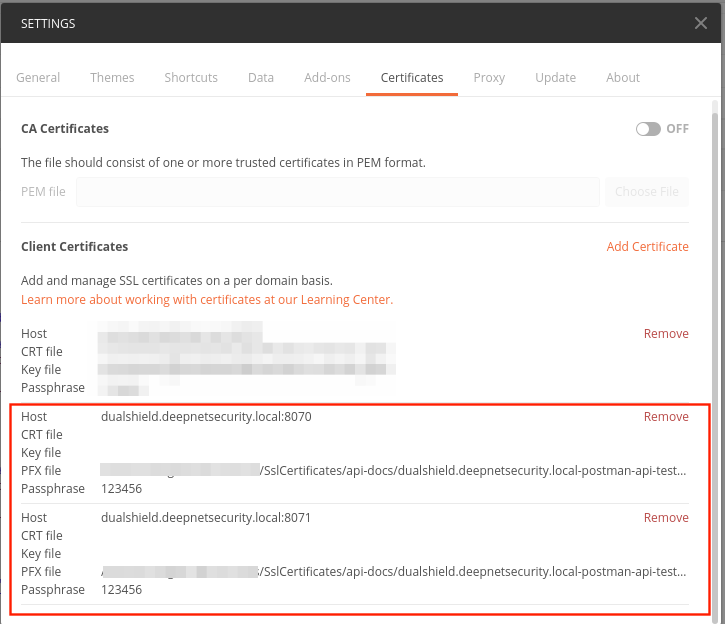
Task: Click the PEM file input field
Action: pos(338,192)
